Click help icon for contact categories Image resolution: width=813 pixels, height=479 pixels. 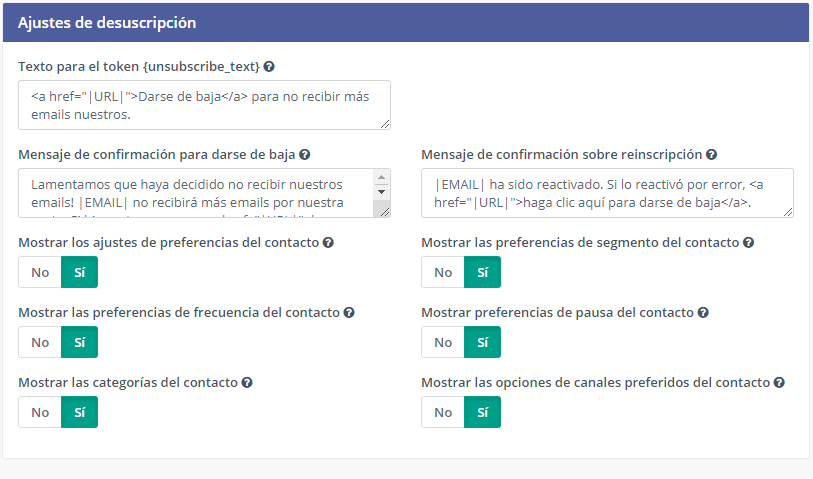[x=246, y=382]
